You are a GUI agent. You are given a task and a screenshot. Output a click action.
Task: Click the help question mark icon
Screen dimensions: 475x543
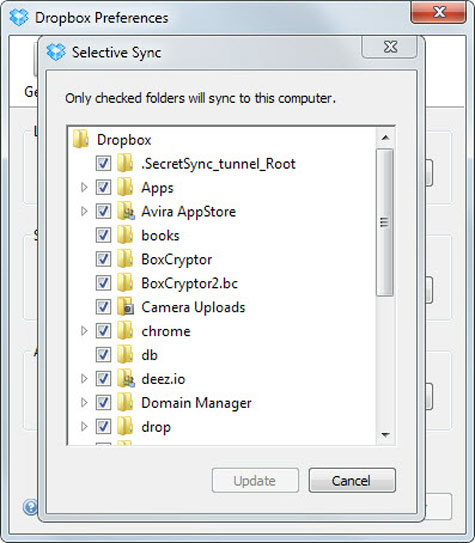[30, 507]
